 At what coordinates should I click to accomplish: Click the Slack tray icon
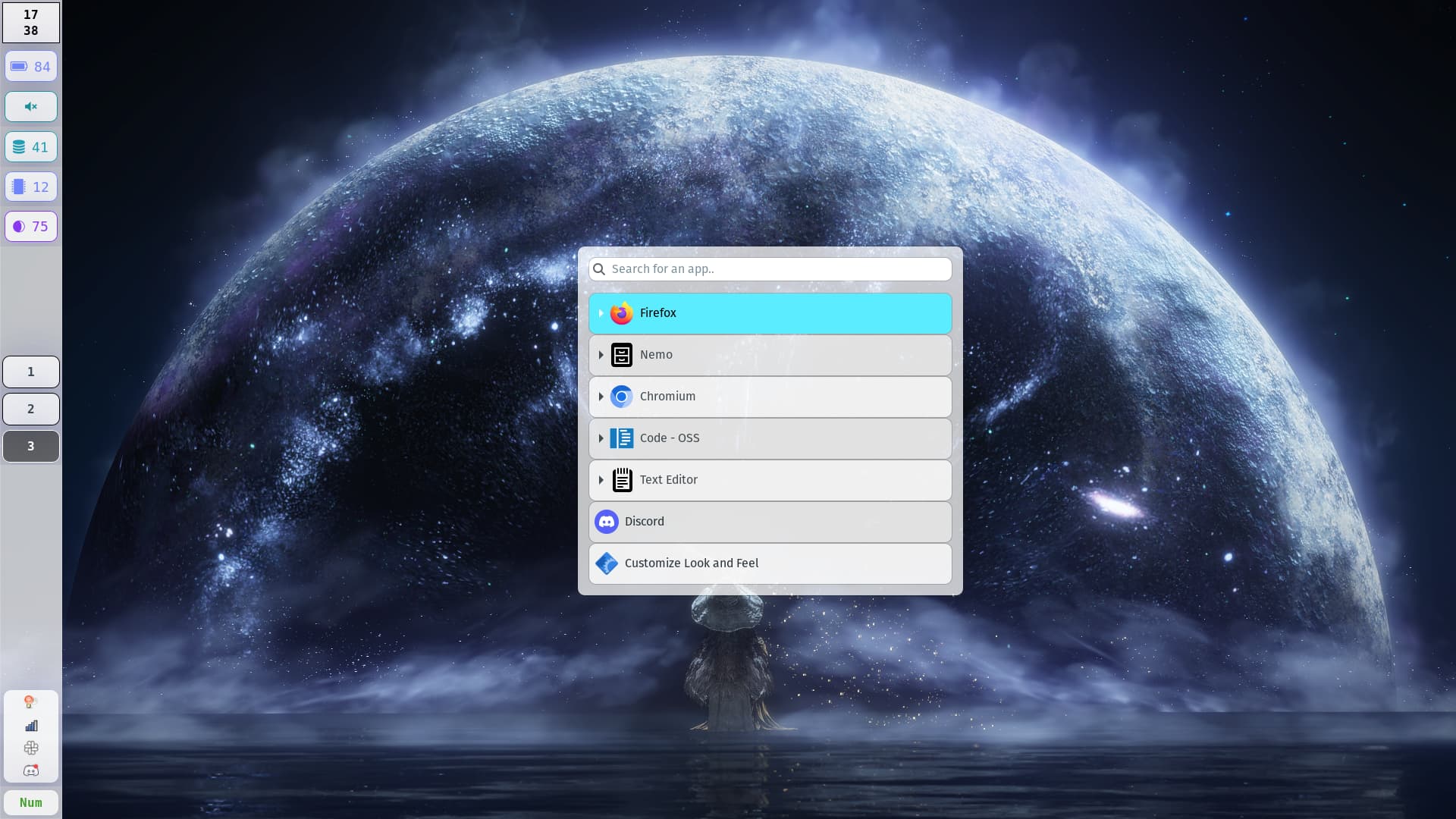31,748
